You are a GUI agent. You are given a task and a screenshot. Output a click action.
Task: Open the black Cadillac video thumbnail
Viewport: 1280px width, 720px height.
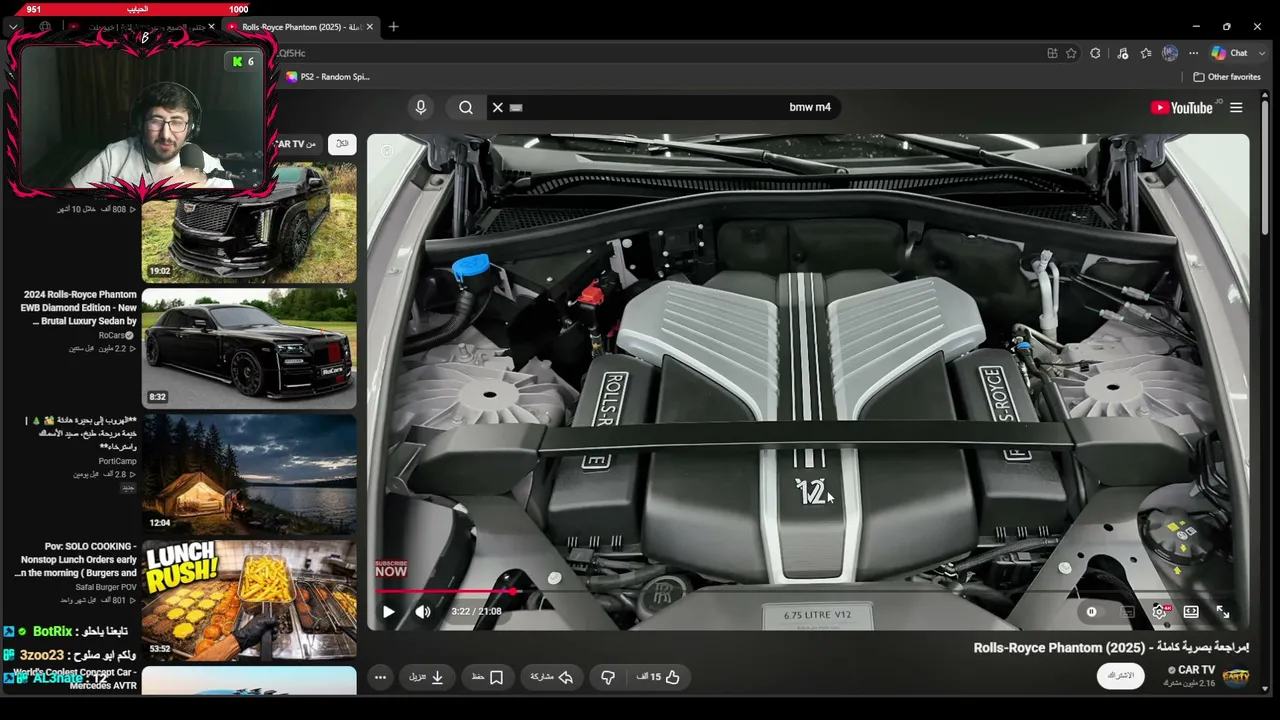(249, 223)
